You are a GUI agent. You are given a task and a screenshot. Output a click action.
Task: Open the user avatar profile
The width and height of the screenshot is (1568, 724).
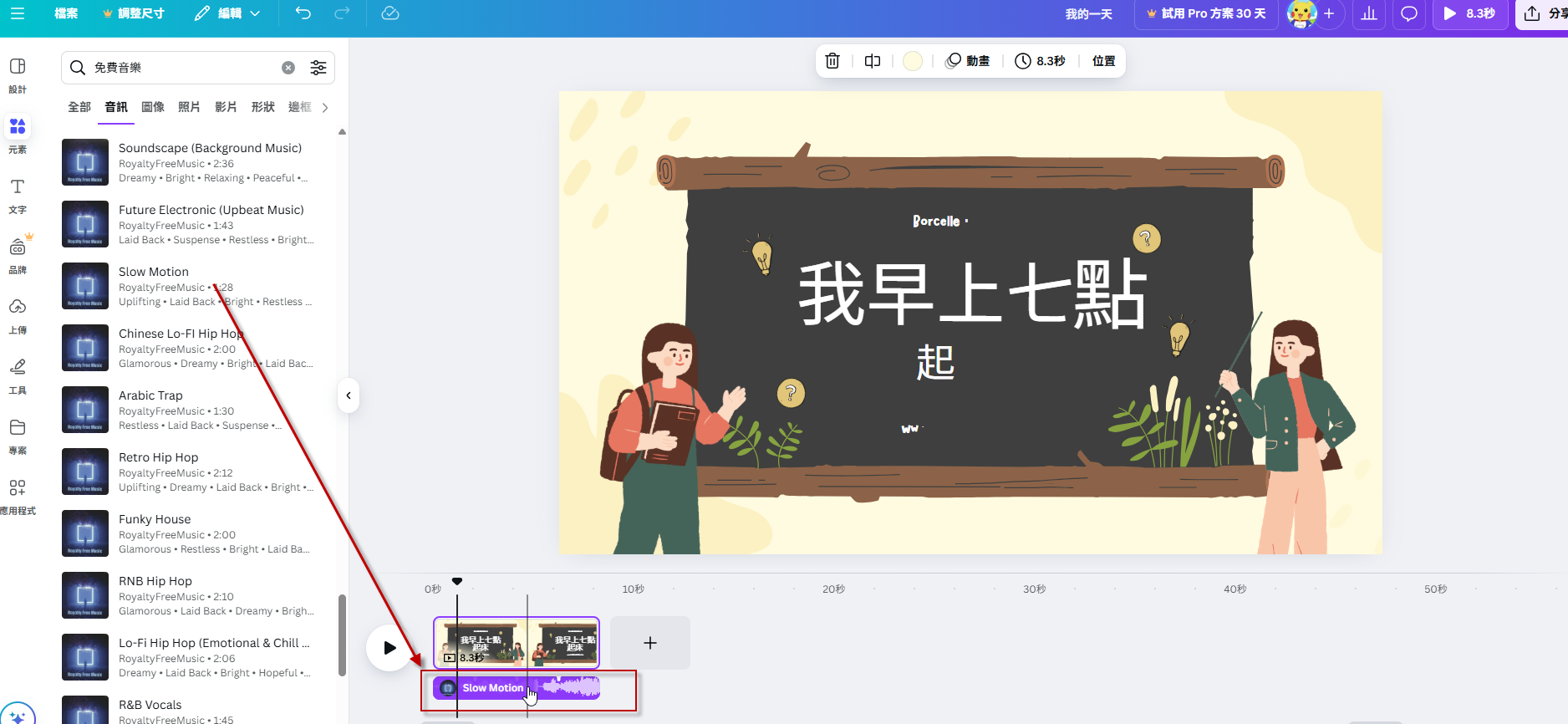click(x=1301, y=13)
